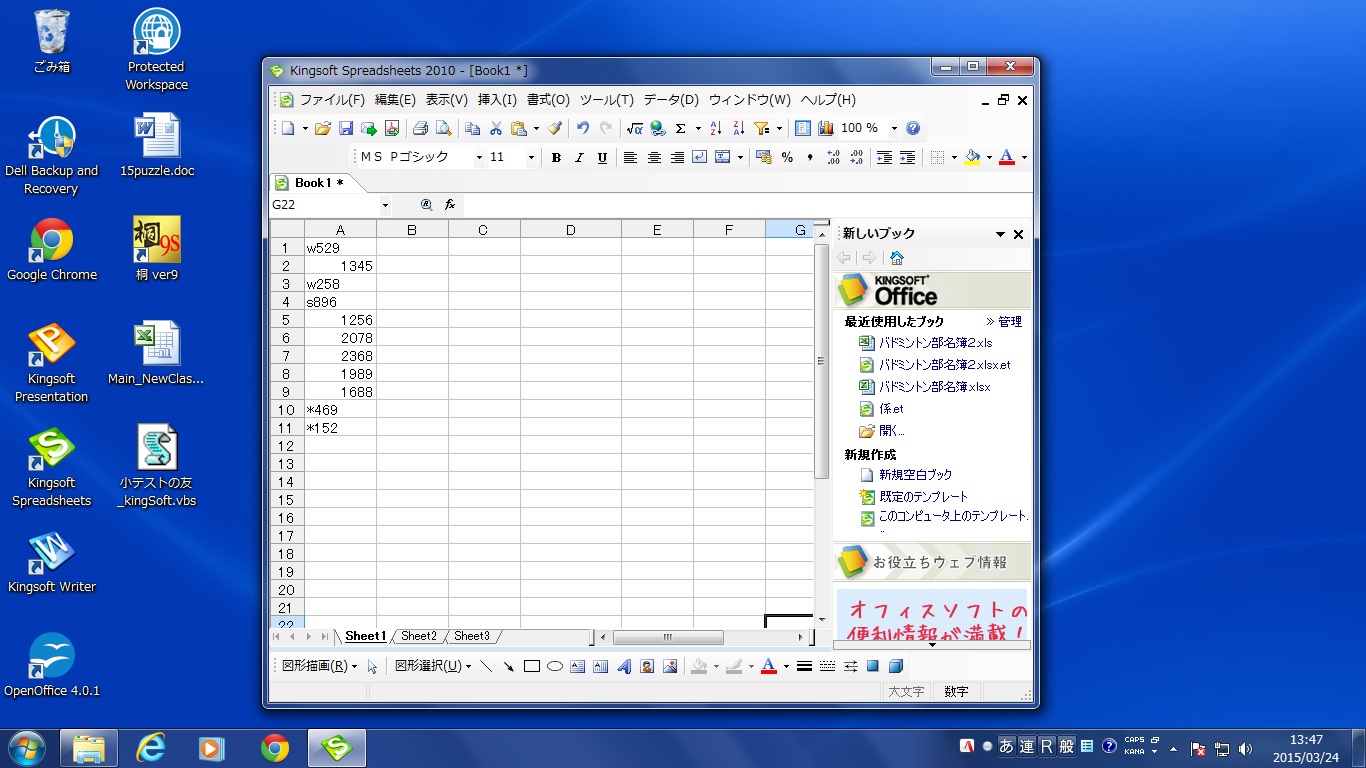The height and width of the screenshot is (768, 1366).
Task: Select cell A5 containing 1256
Action: pos(340,320)
